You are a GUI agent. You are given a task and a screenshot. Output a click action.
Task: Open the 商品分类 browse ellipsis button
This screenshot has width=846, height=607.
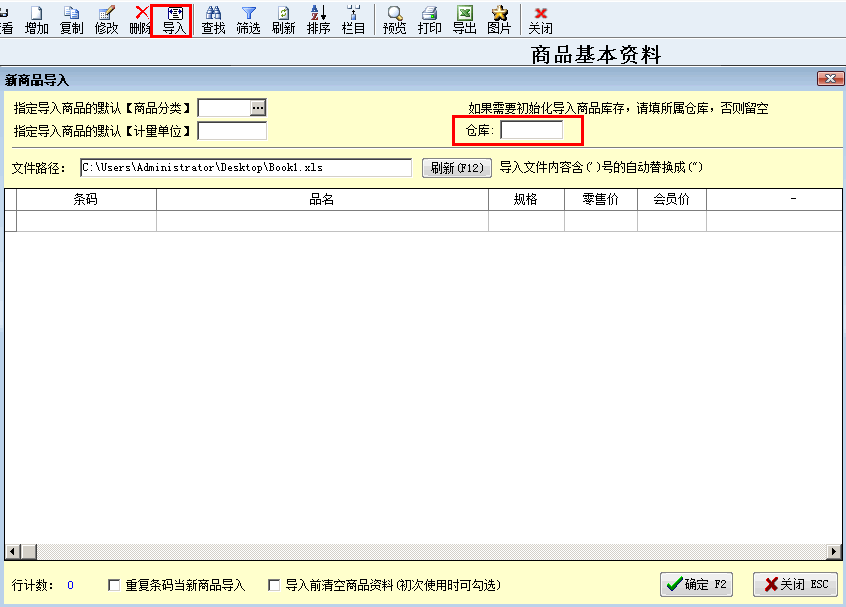tap(258, 108)
